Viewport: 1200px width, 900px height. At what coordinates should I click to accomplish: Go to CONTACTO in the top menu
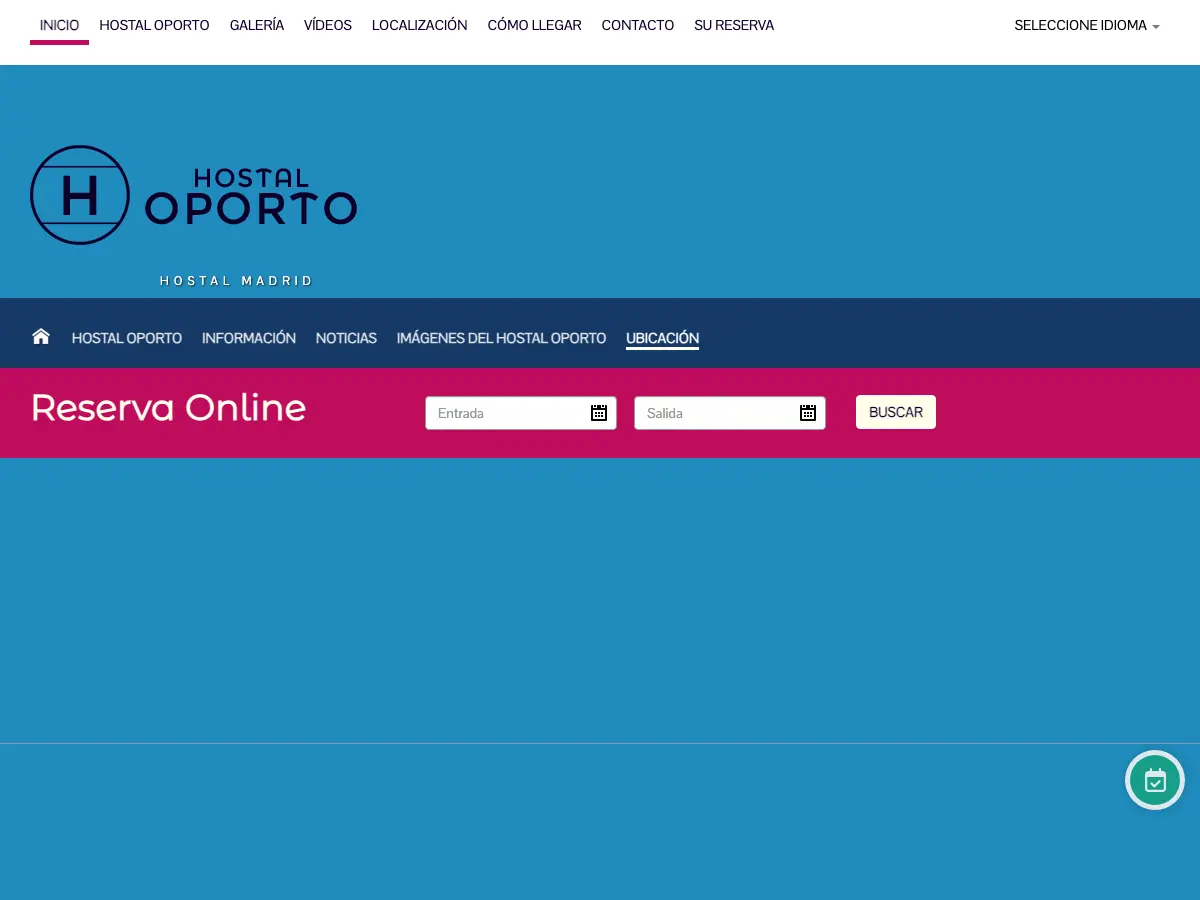tap(638, 26)
